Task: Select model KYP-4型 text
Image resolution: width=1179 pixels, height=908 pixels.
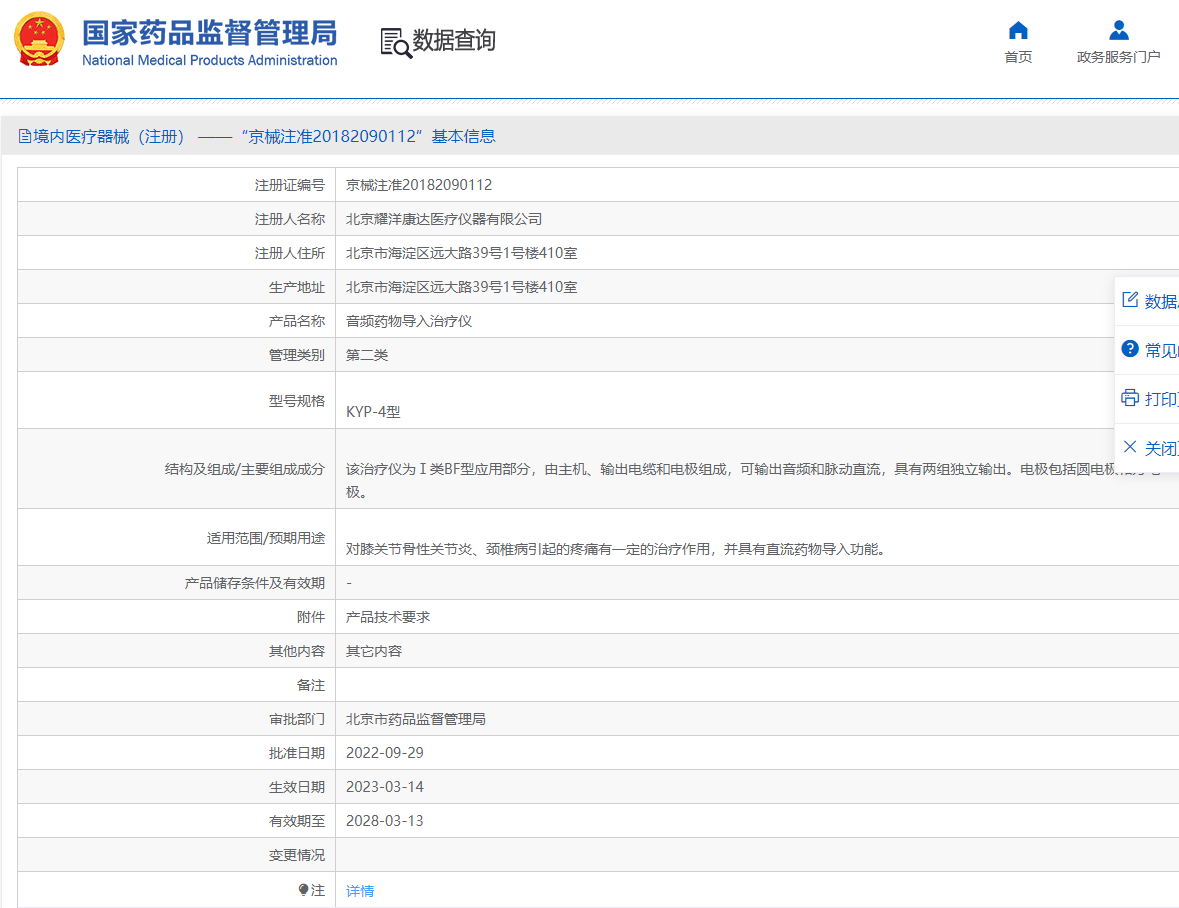Action: pos(373,412)
